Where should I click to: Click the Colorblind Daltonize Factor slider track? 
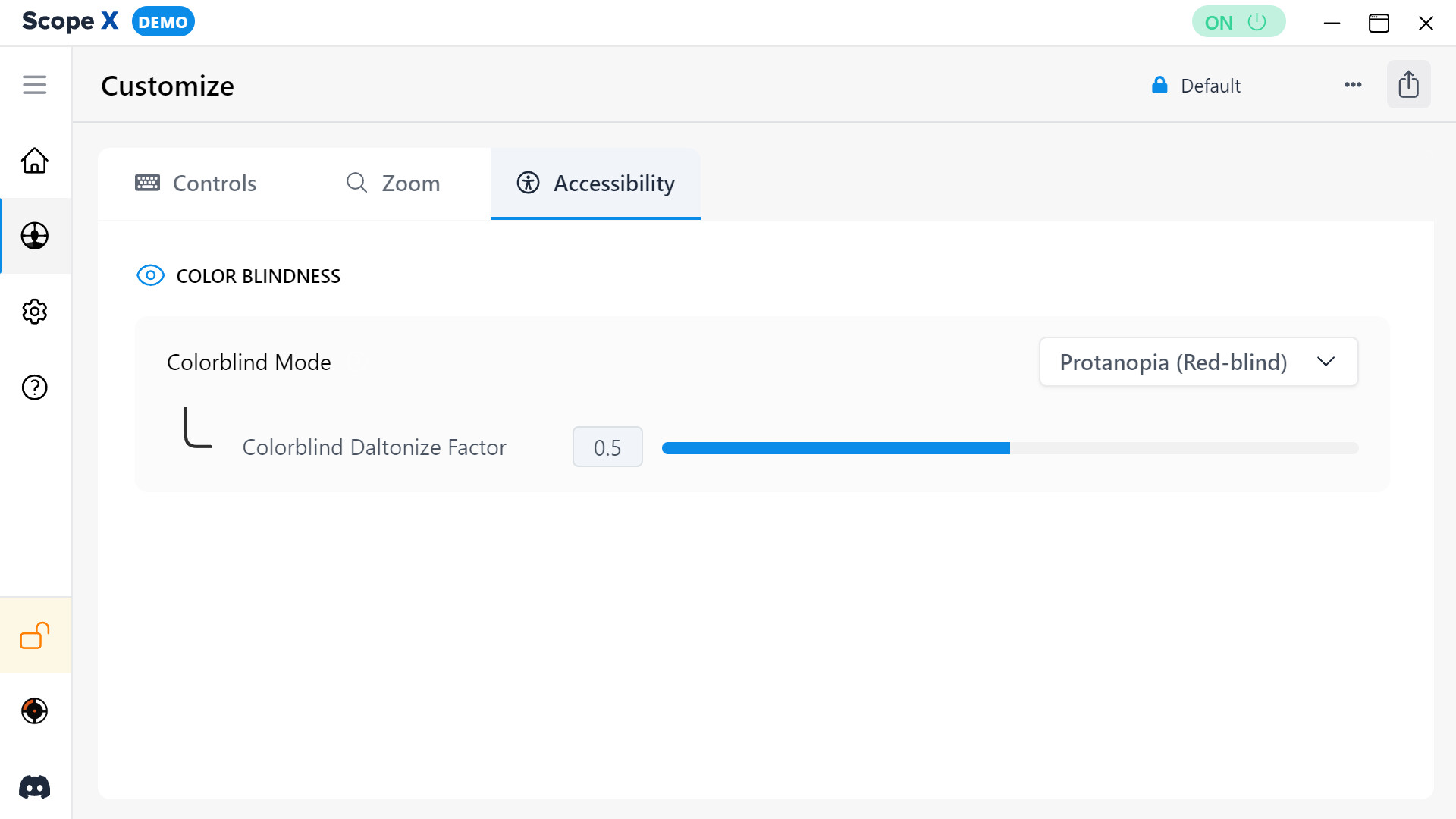1009,448
